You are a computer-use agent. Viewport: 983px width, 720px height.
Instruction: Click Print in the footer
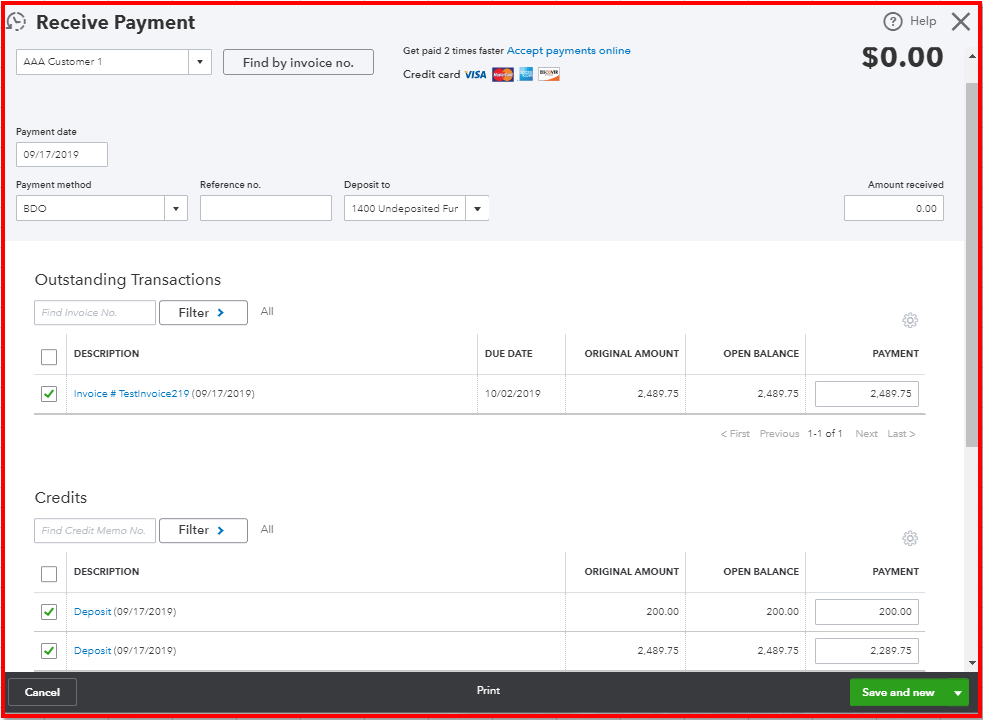pos(488,691)
